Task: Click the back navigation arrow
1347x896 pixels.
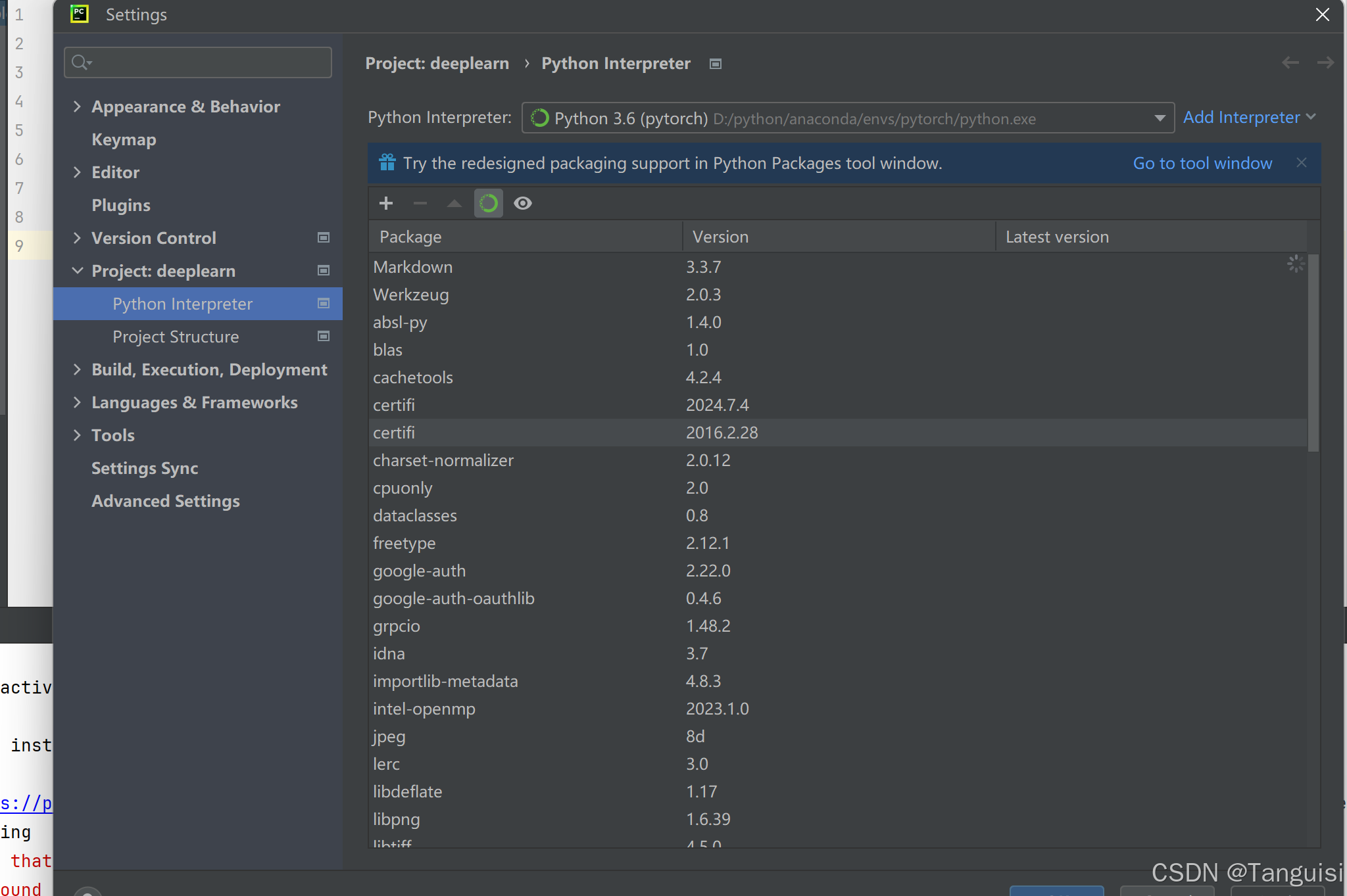Action: [1290, 62]
